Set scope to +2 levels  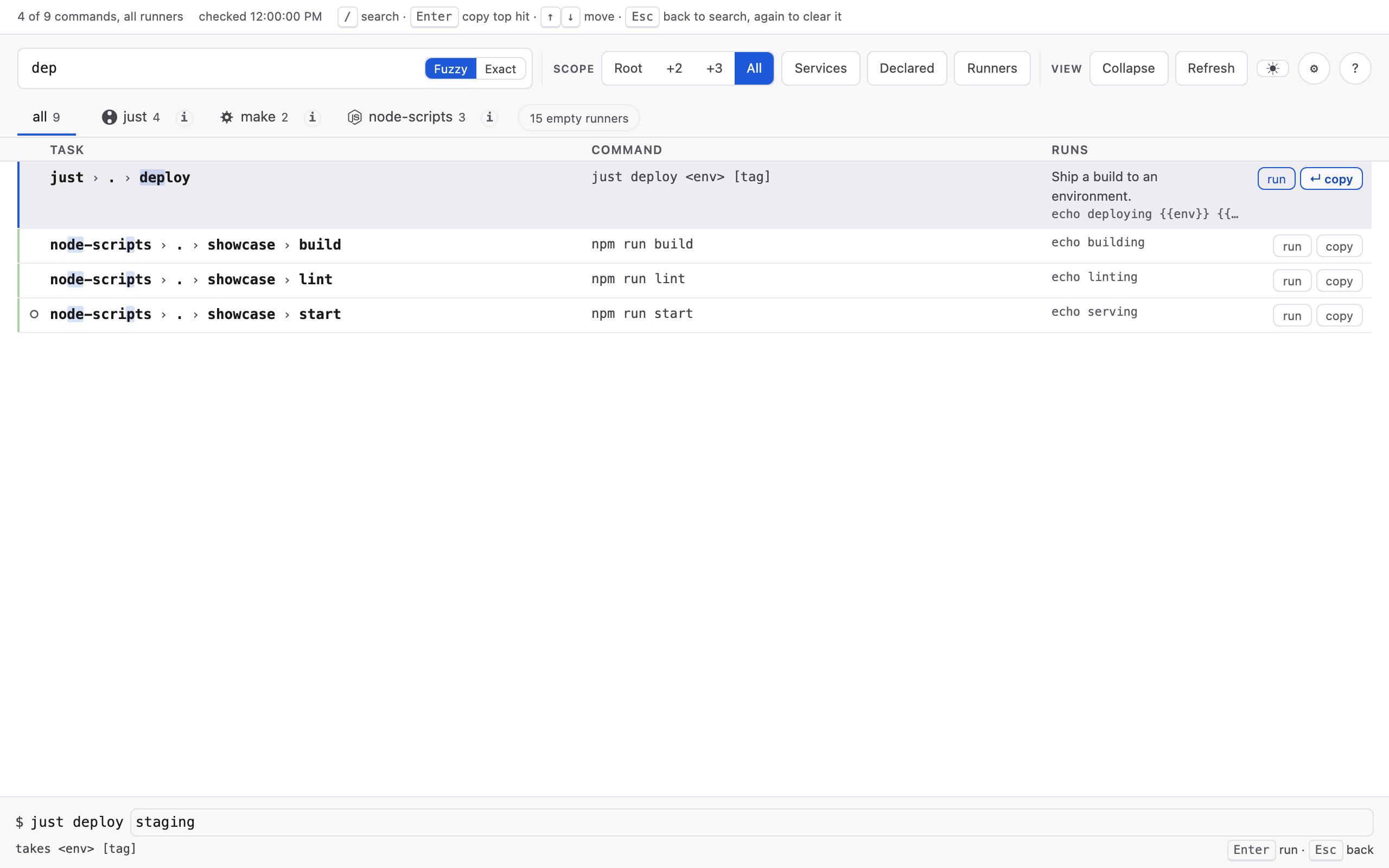pos(674,68)
